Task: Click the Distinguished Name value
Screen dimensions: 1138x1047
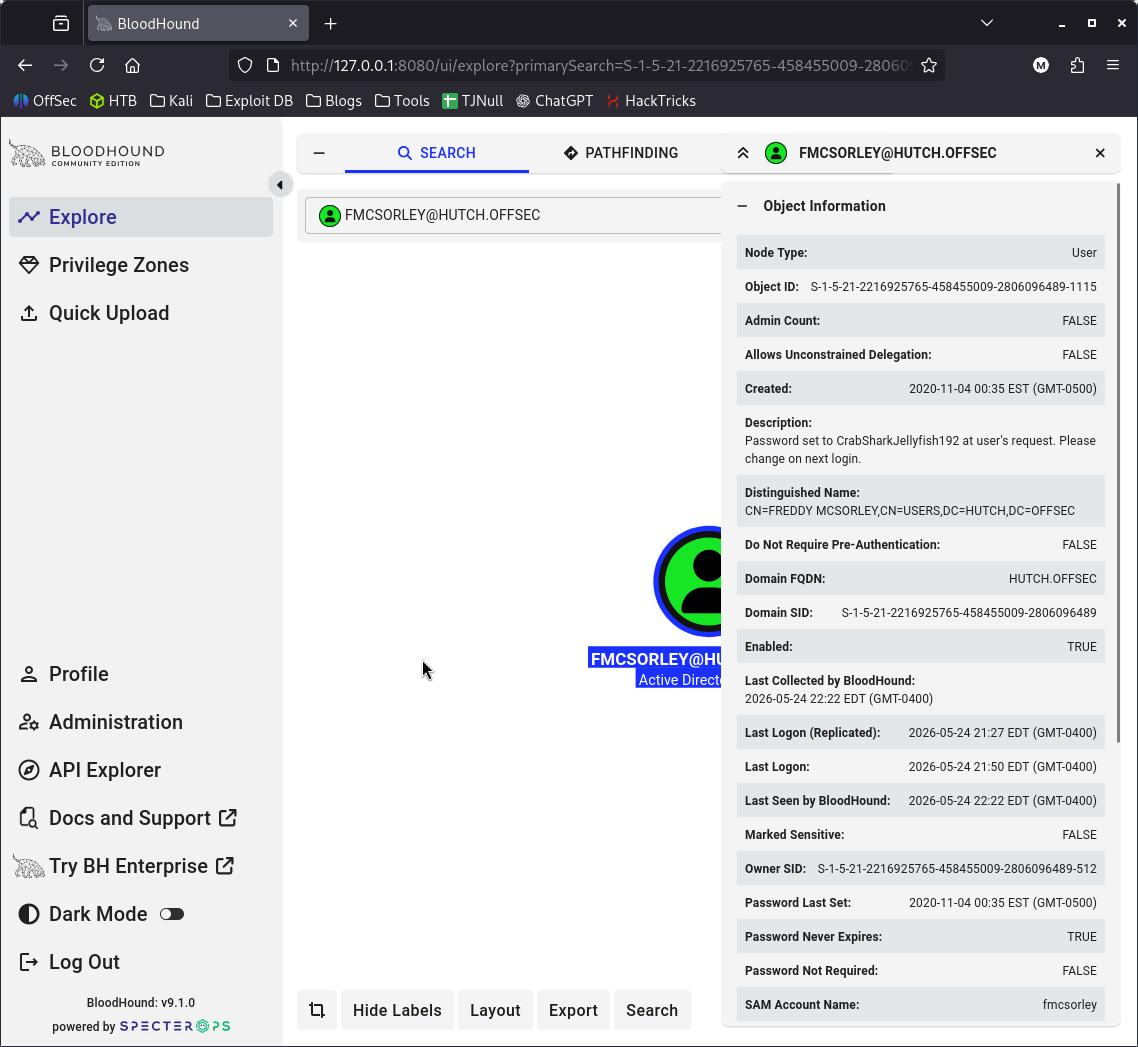Action: (x=909, y=511)
